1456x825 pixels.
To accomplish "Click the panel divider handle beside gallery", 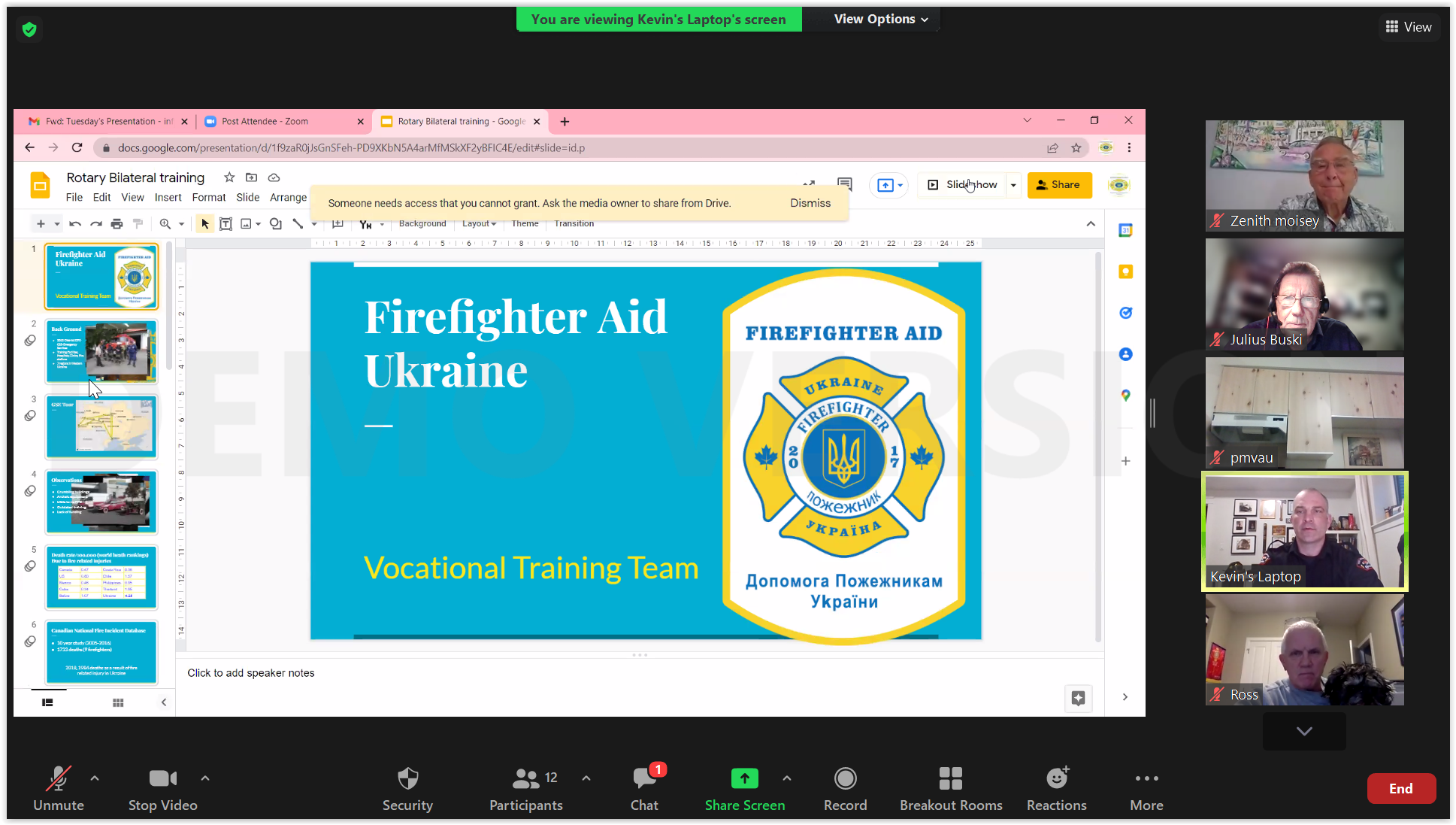I will coord(1152,413).
